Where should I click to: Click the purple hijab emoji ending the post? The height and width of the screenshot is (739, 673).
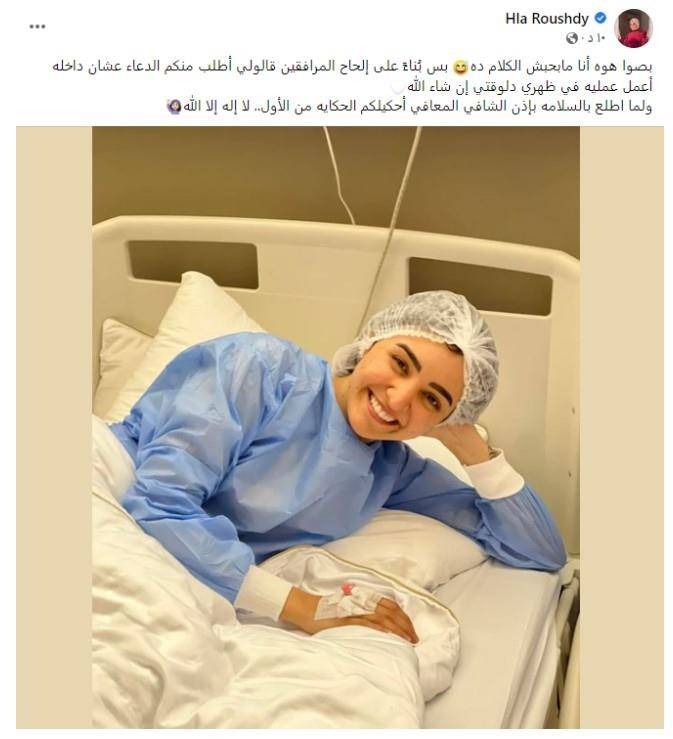pos(174,107)
